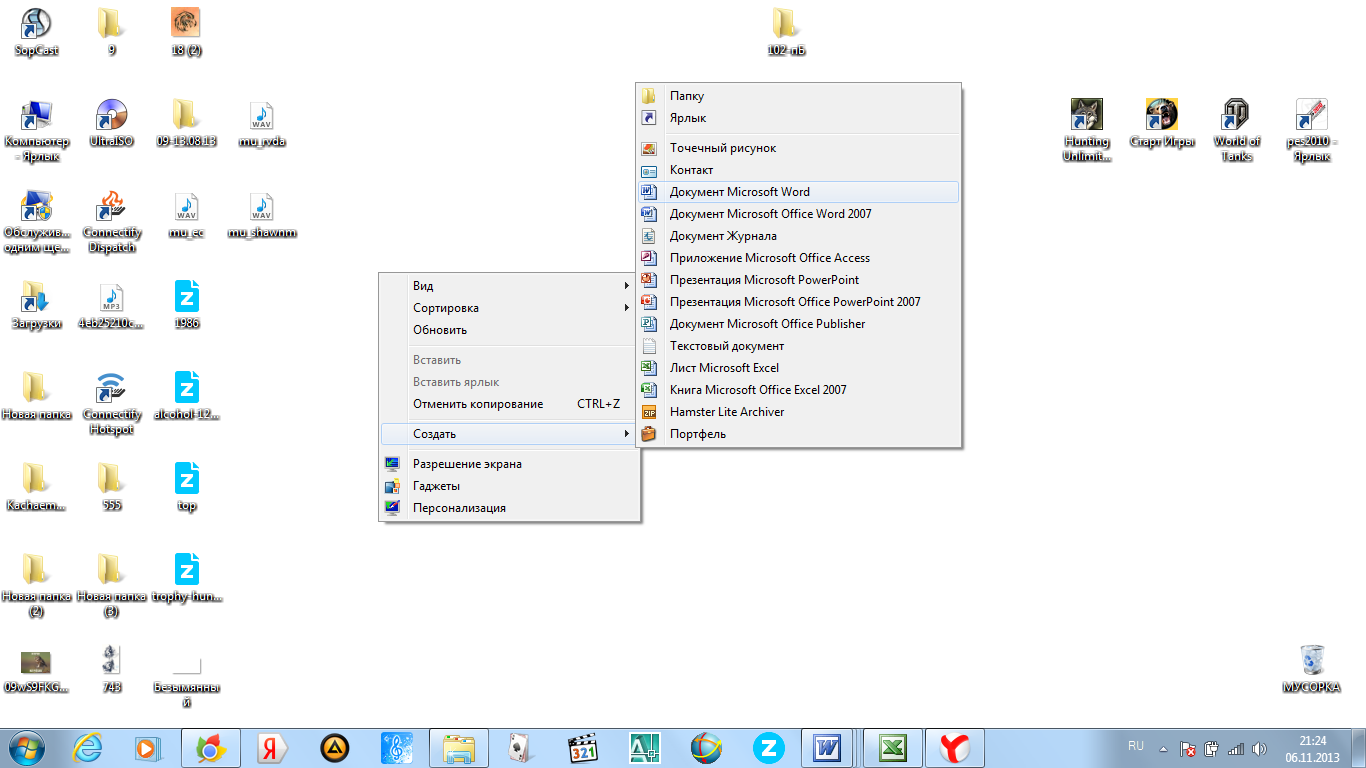Create new Папку from the submenu

[687, 96]
